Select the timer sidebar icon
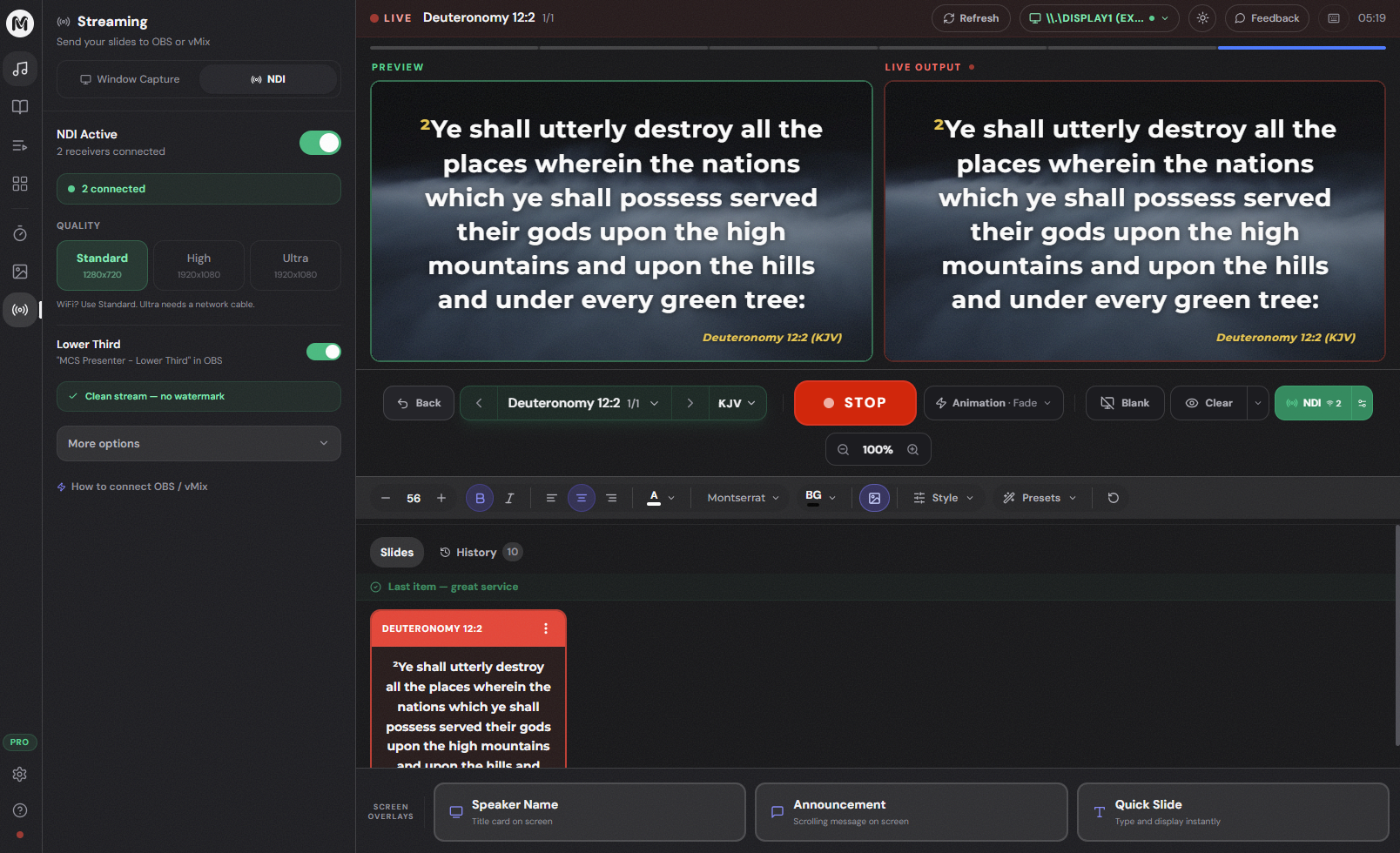 pos(20,232)
